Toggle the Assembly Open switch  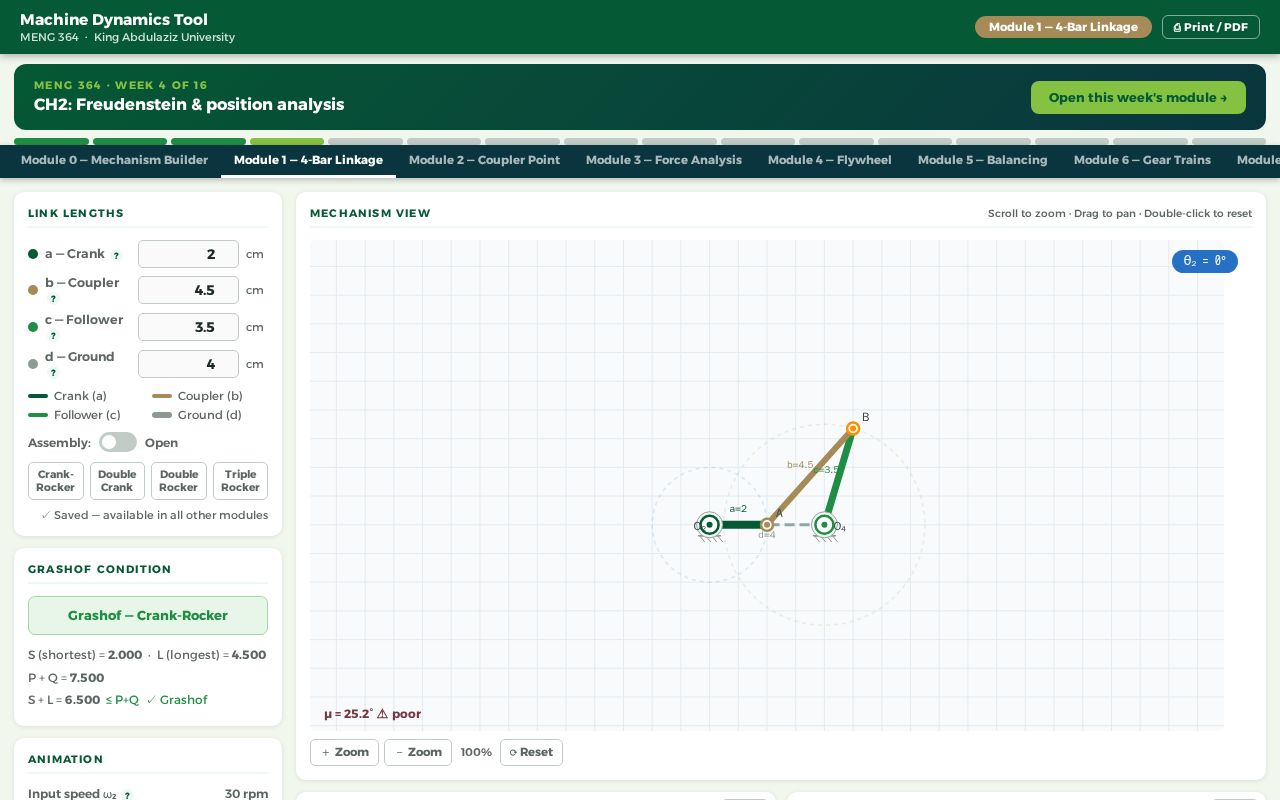[118, 442]
